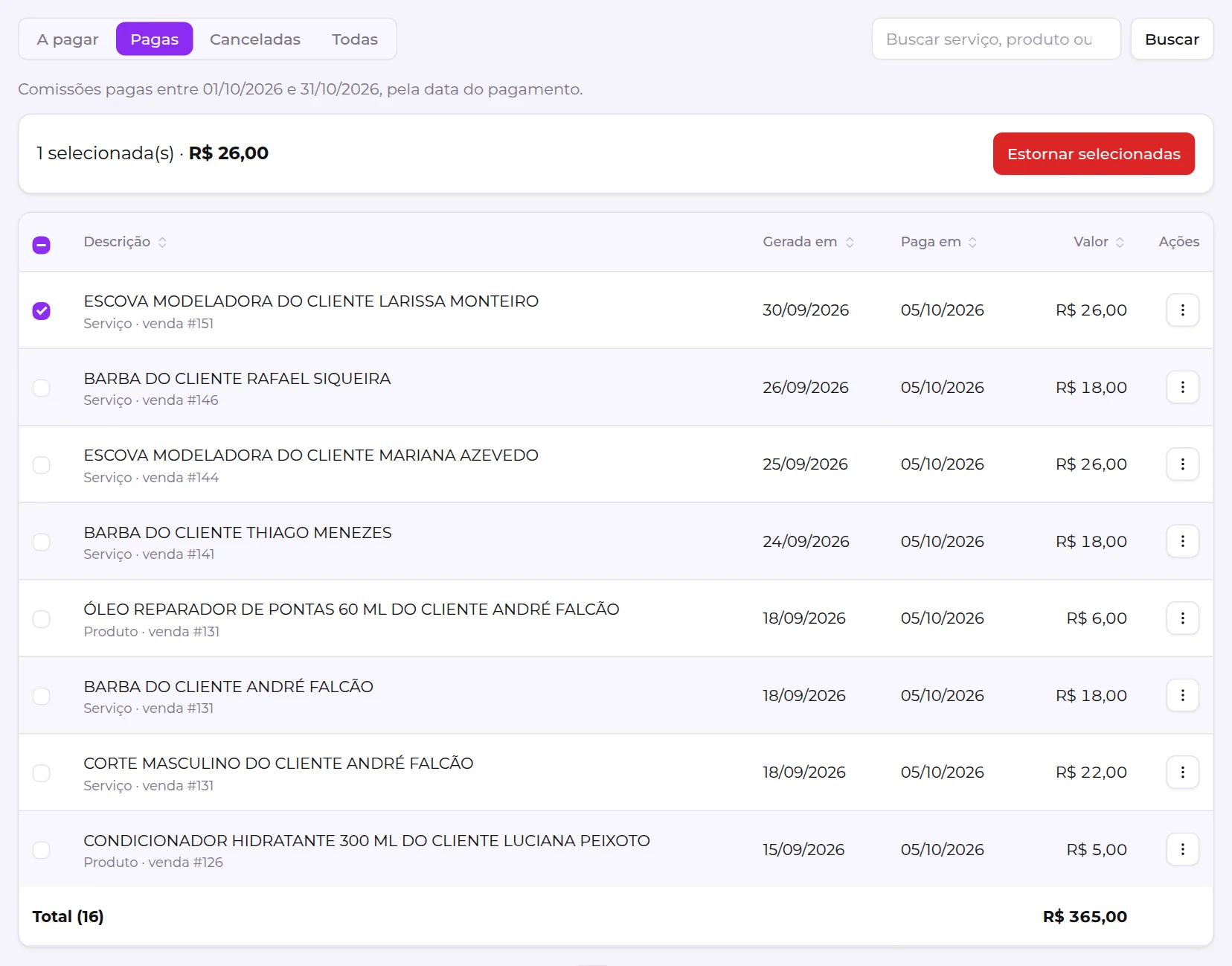The width and height of the screenshot is (1232, 966).
Task: Show the Todas tab
Action: pyautogui.click(x=355, y=39)
